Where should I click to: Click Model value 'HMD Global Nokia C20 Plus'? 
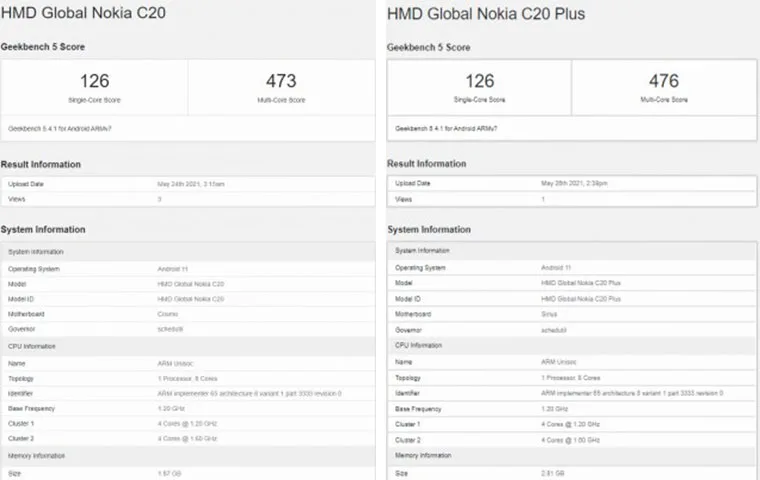pyautogui.click(x=581, y=283)
